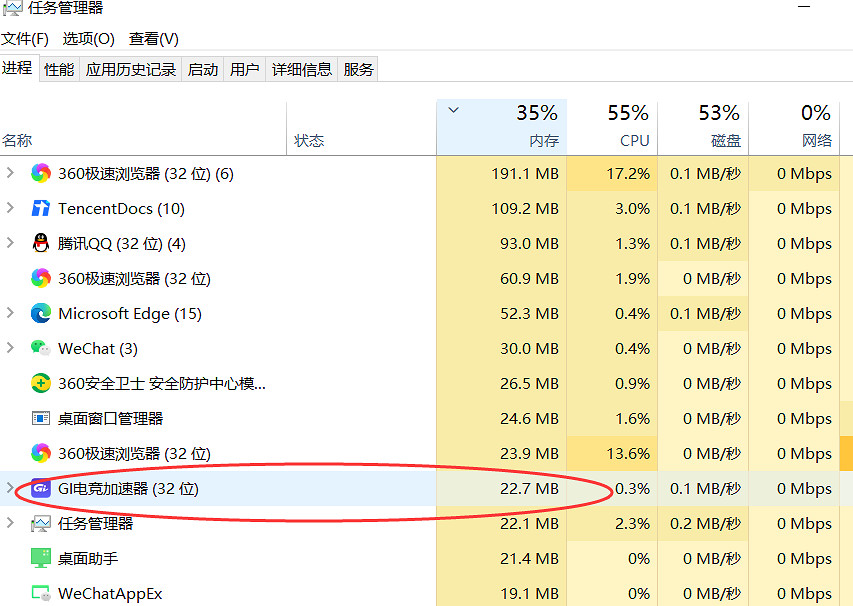Select the 腾讯QQ penguin icon
The image size is (853, 606).
pos(40,244)
